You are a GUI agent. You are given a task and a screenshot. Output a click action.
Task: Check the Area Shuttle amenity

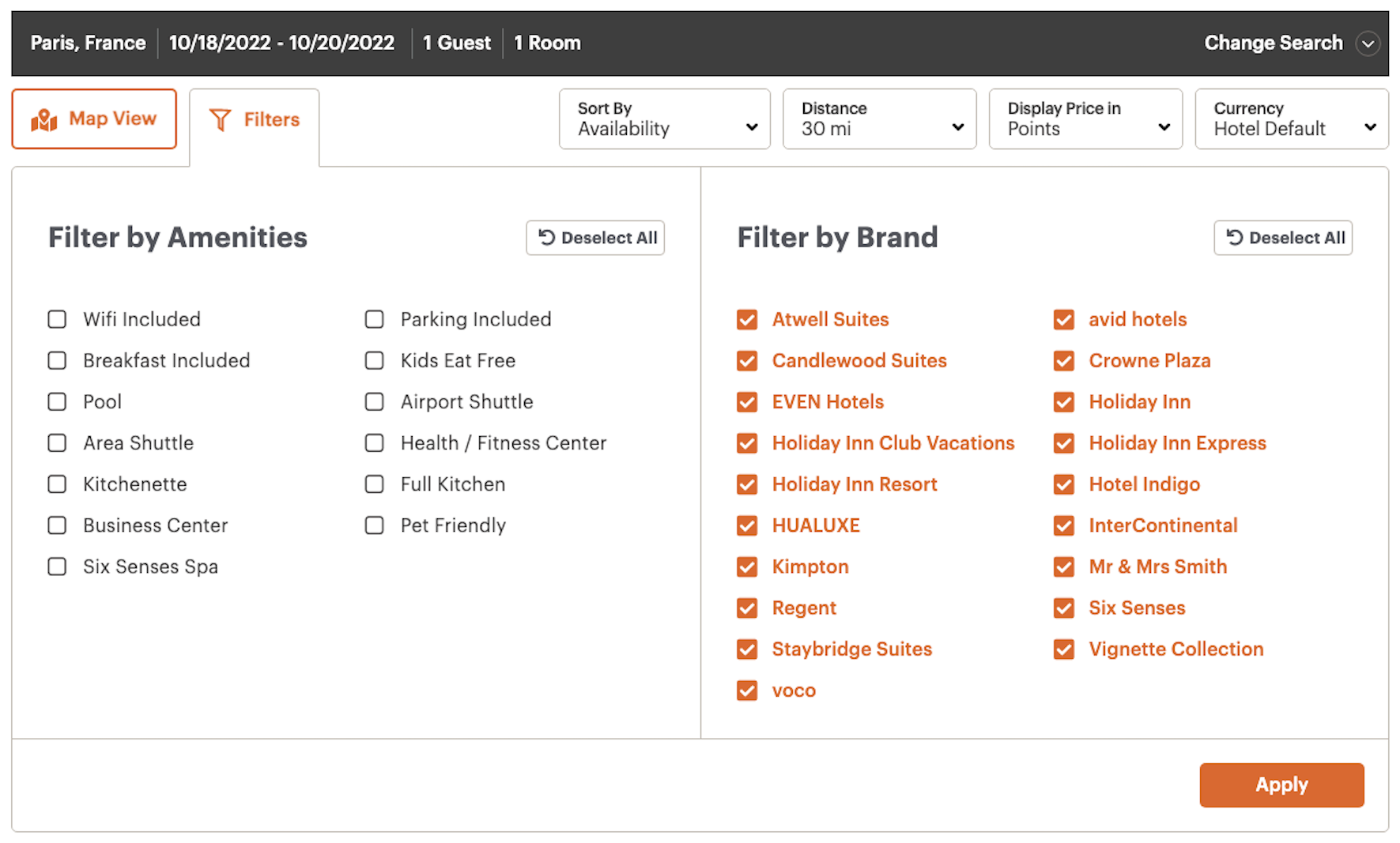[57, 442]
